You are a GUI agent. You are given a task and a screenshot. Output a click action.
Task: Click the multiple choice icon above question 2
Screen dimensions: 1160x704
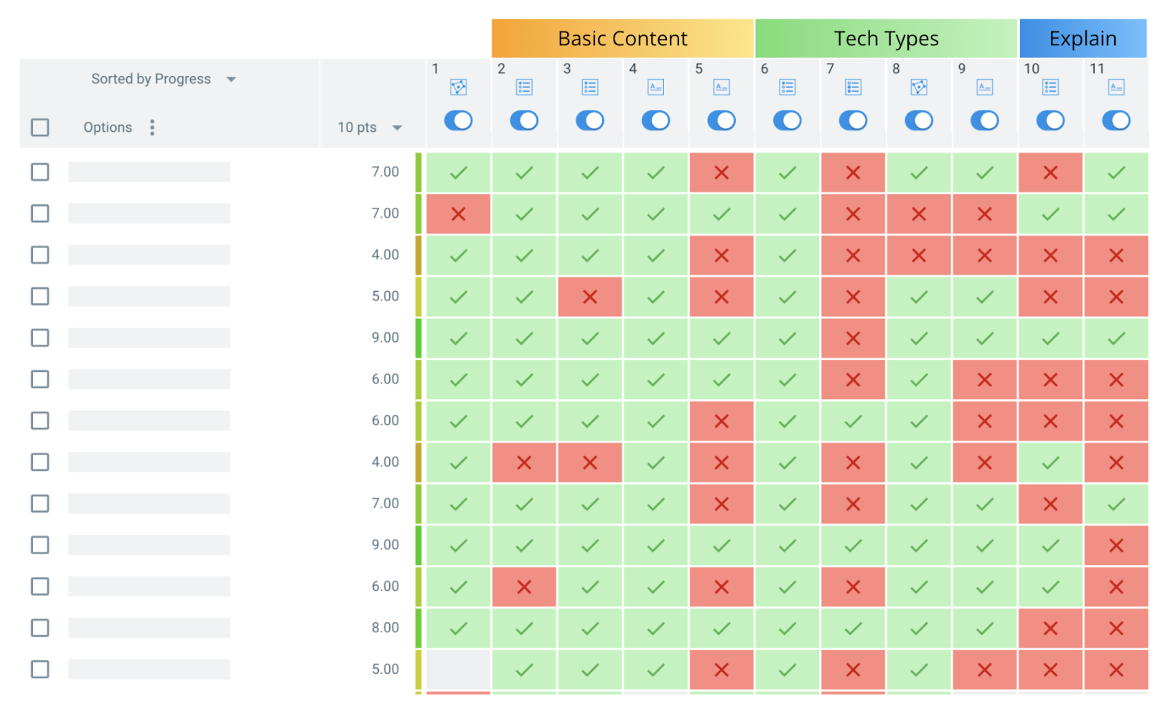click(524, 87)
